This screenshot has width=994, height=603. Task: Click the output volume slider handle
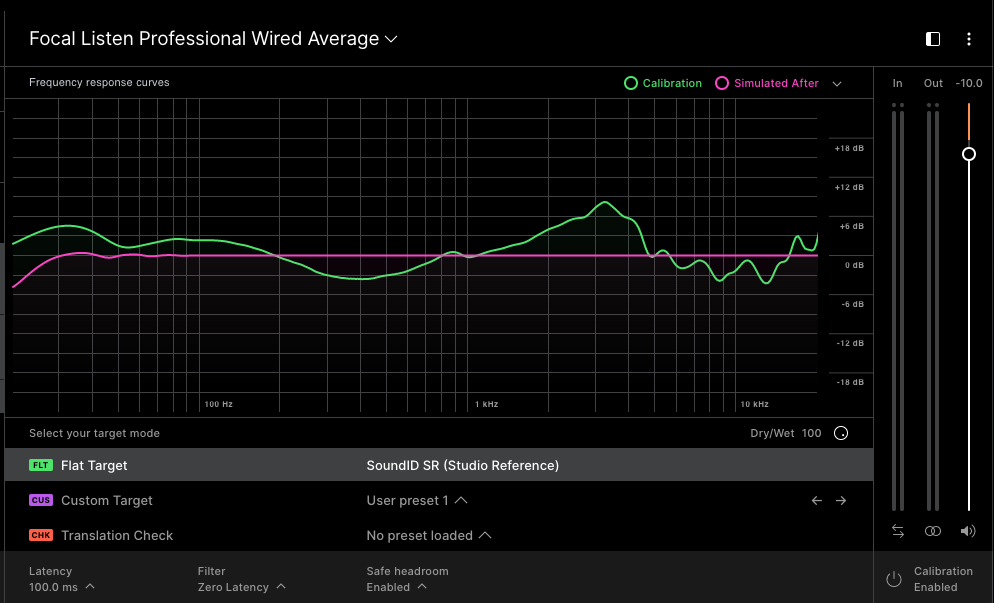coord(968,154)
